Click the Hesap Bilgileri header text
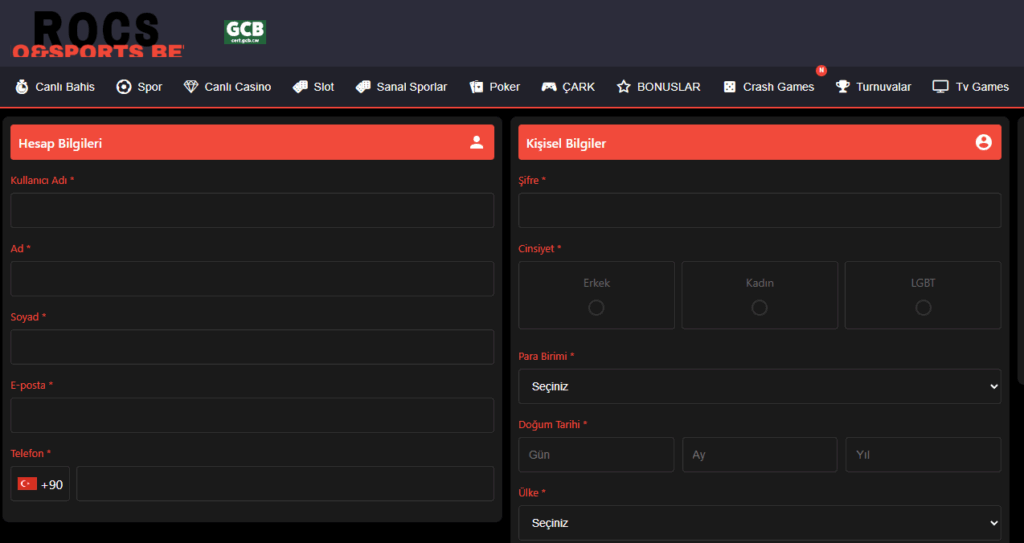Screen dimensions: 1024x543 pyautogui.click(x=60, y=143)
